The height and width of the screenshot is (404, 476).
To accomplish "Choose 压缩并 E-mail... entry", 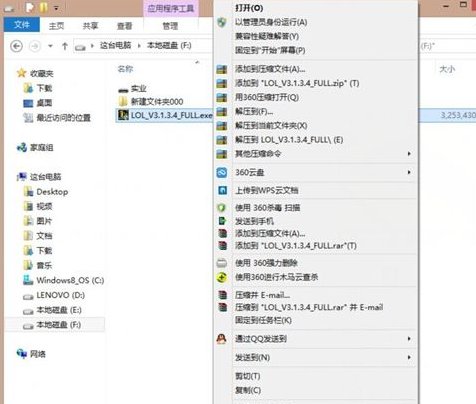I will [x=315, y=295].
